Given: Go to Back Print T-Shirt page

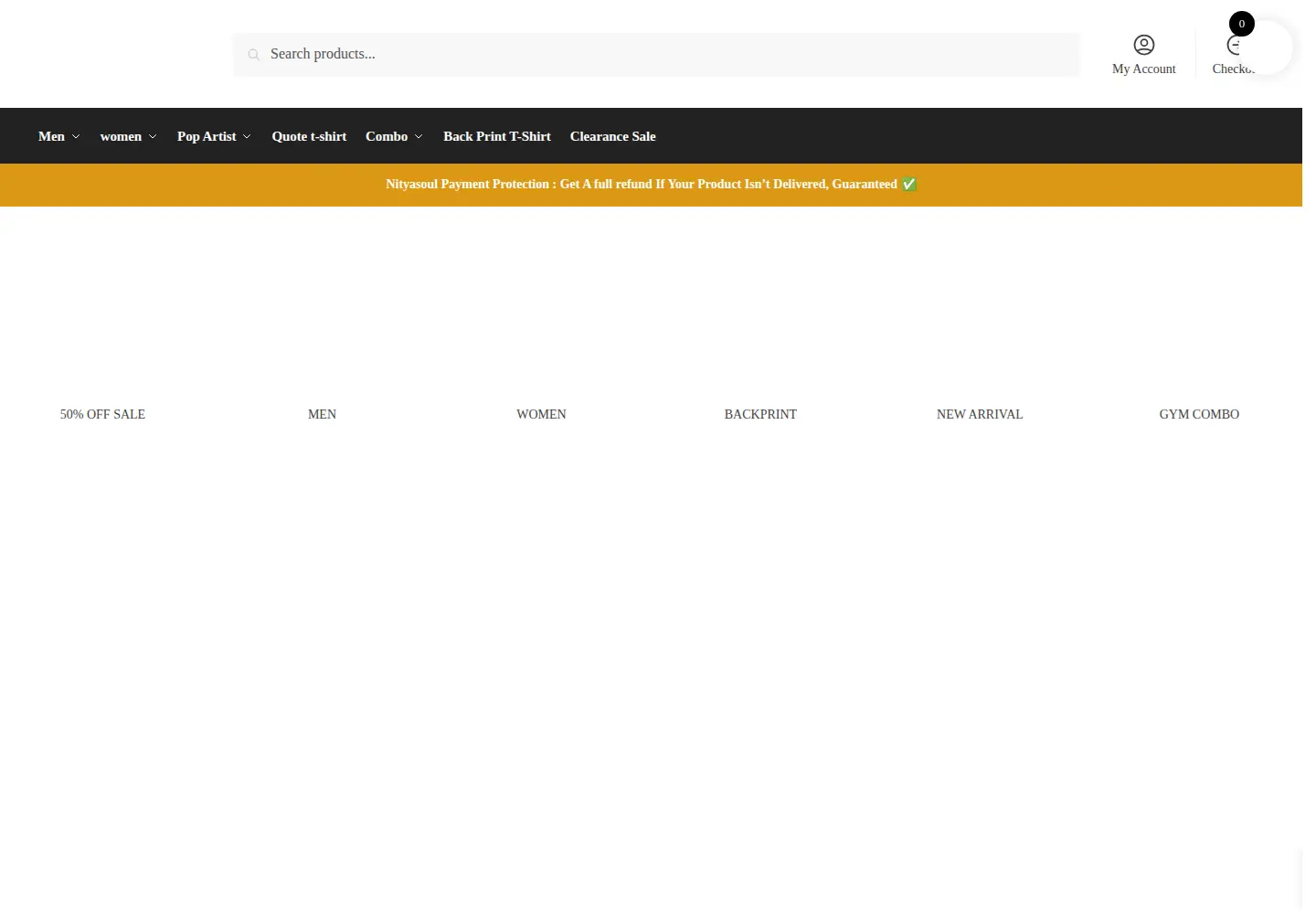Looking at the screenshot, I should click(497, 136).
